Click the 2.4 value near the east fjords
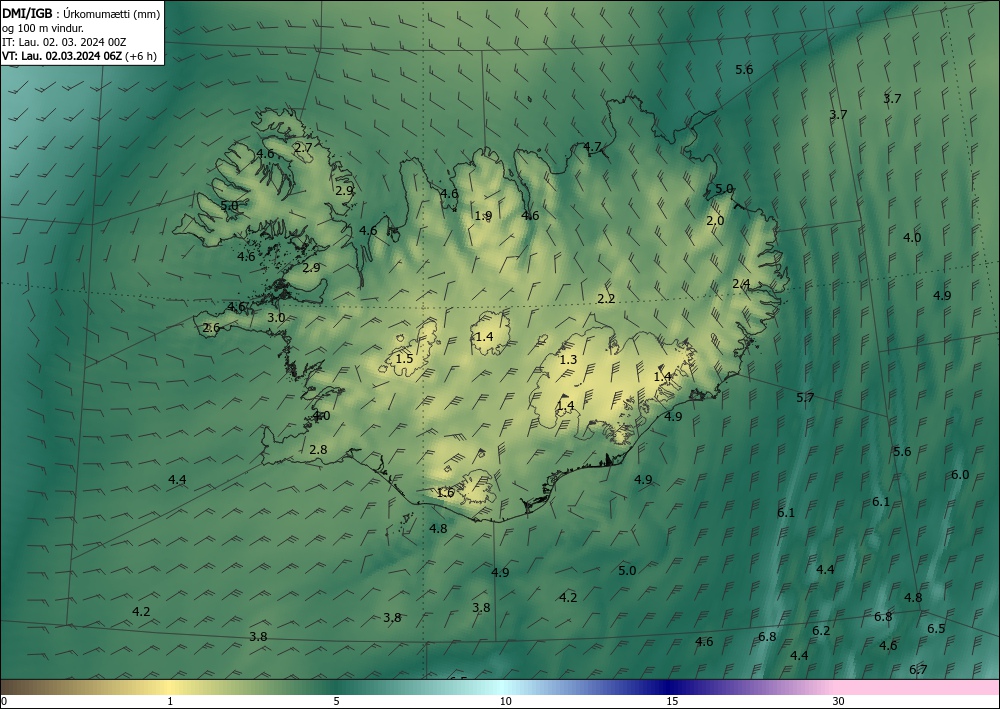 click(741, 284)
